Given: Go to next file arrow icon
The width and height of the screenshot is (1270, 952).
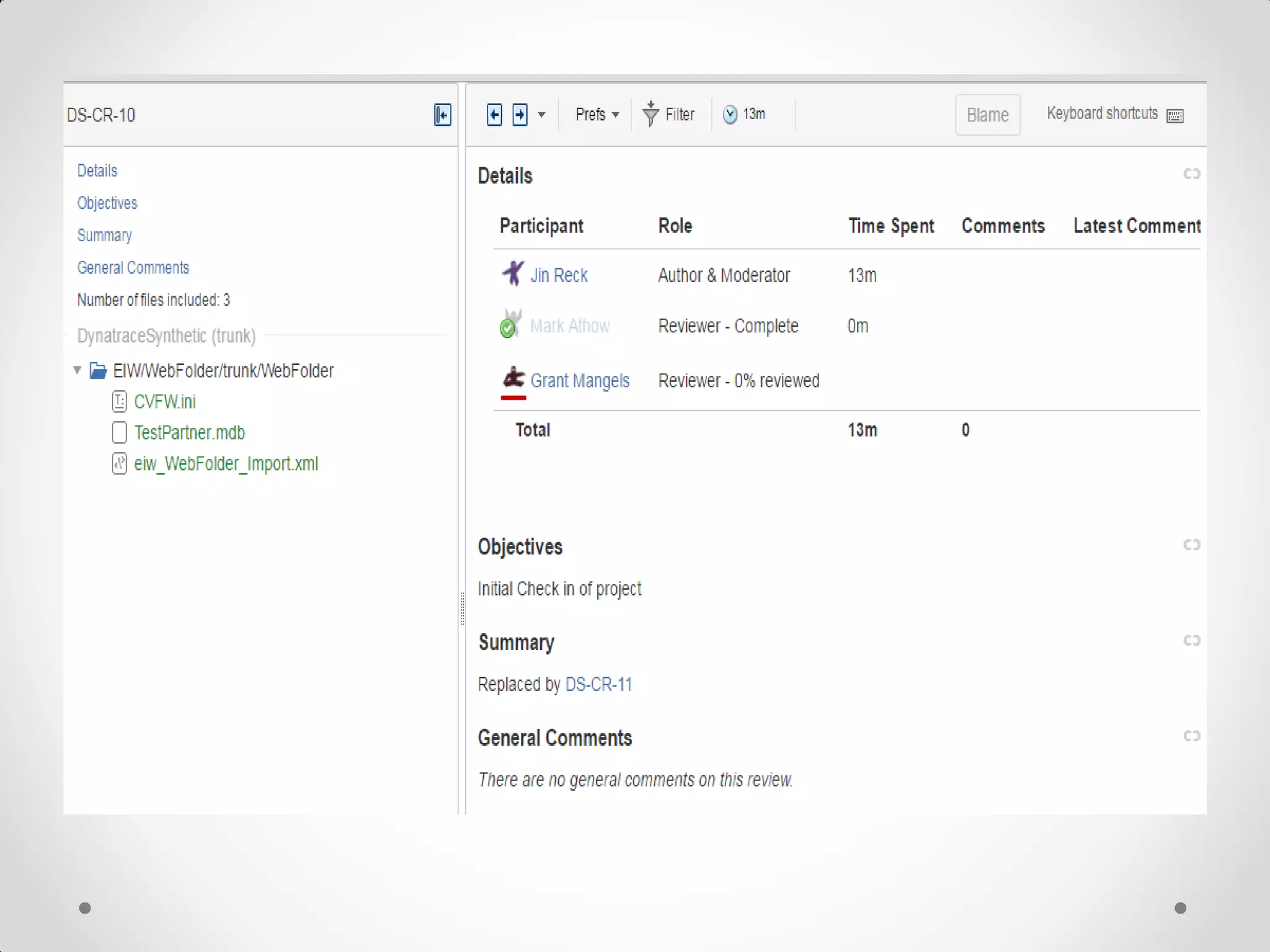Looking at the screenshot, I should click(x=520, y=115).
